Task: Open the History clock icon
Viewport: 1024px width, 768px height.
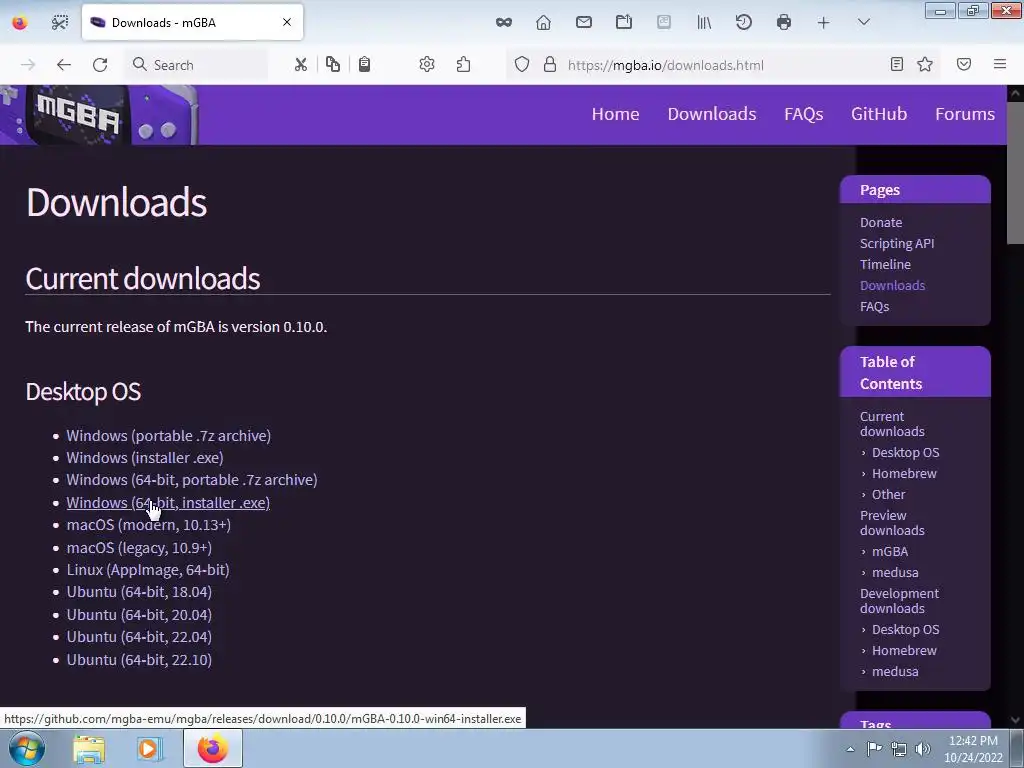Action: [743, 23]
